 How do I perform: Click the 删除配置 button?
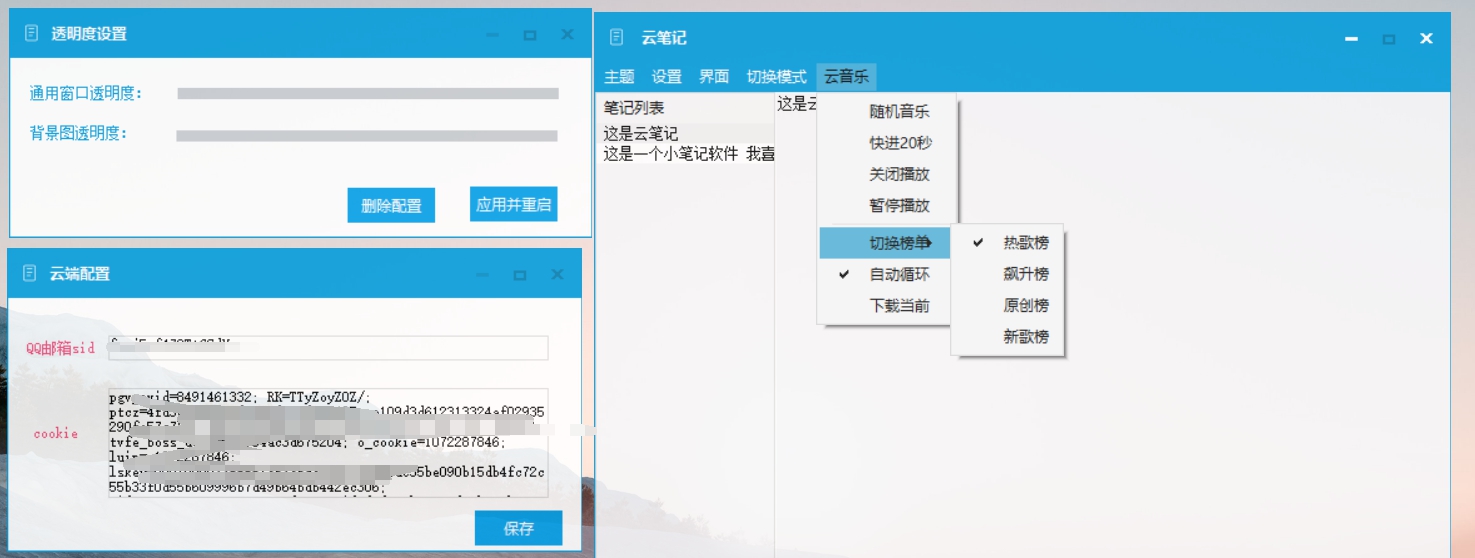pos(391,206)
